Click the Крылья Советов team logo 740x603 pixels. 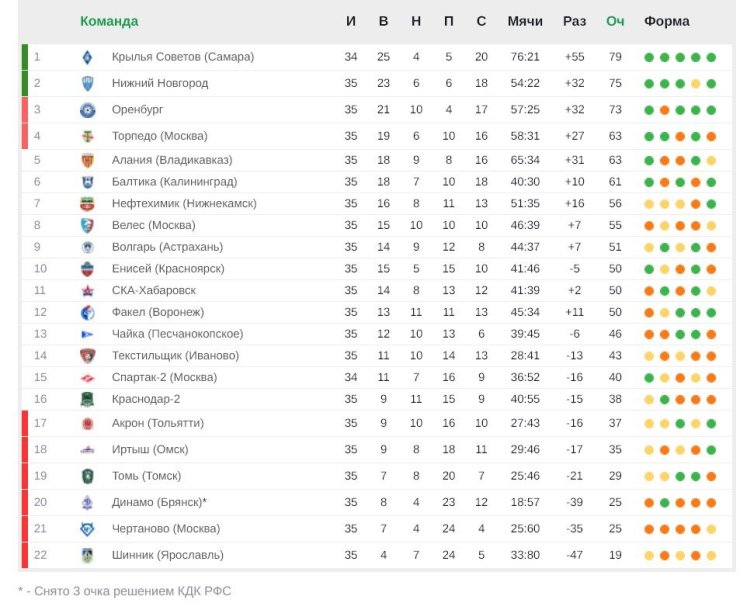(87, 58)
